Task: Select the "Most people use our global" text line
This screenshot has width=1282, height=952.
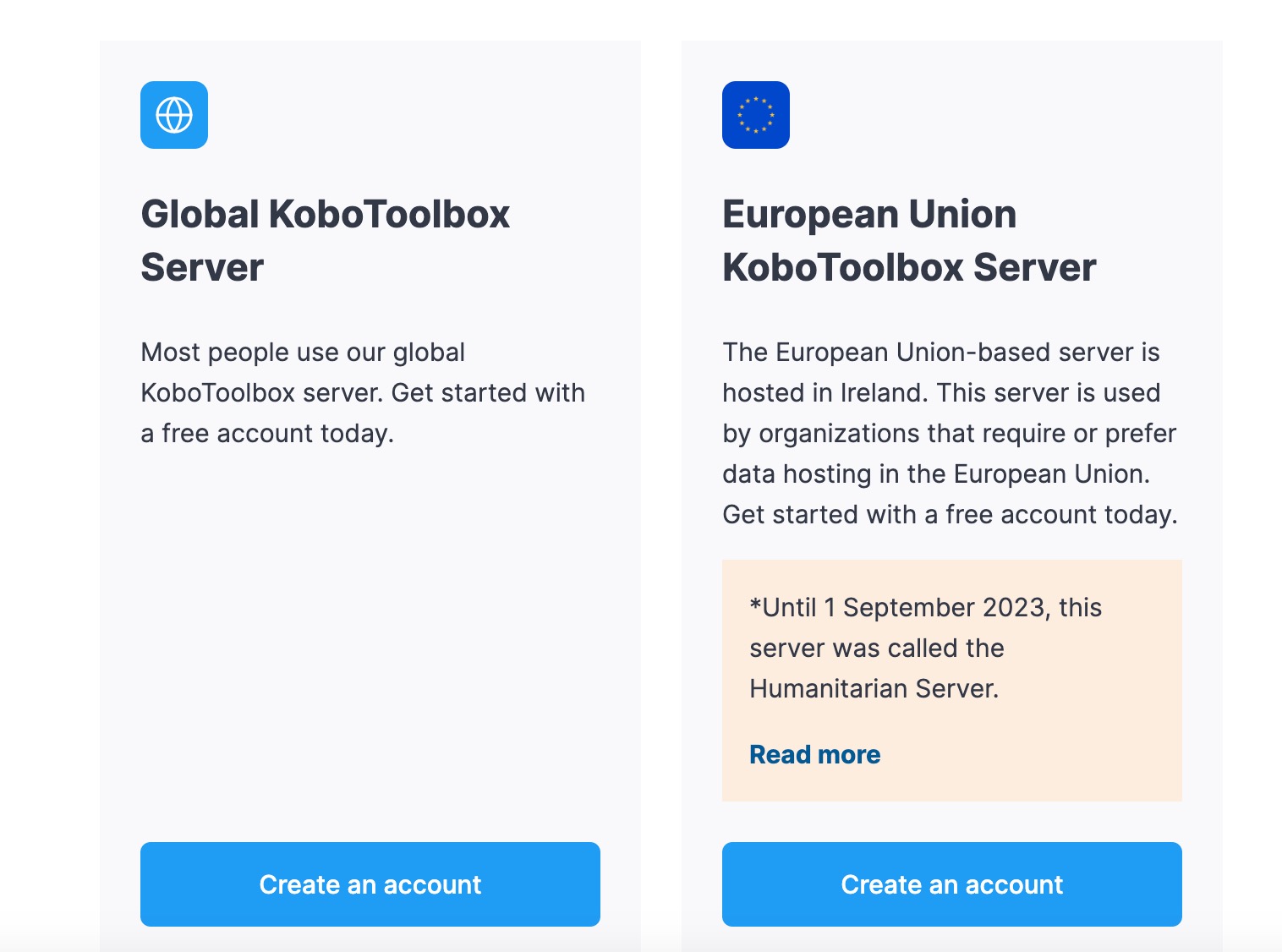Action: coord(303,352)
